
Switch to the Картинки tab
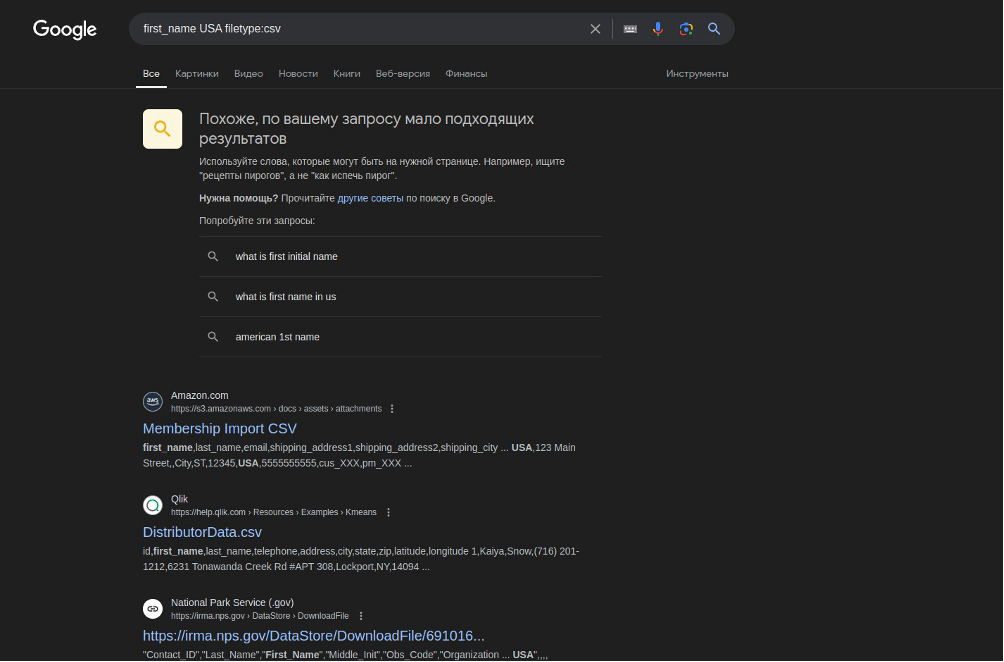pyautogui.click(x=196, y=74)
